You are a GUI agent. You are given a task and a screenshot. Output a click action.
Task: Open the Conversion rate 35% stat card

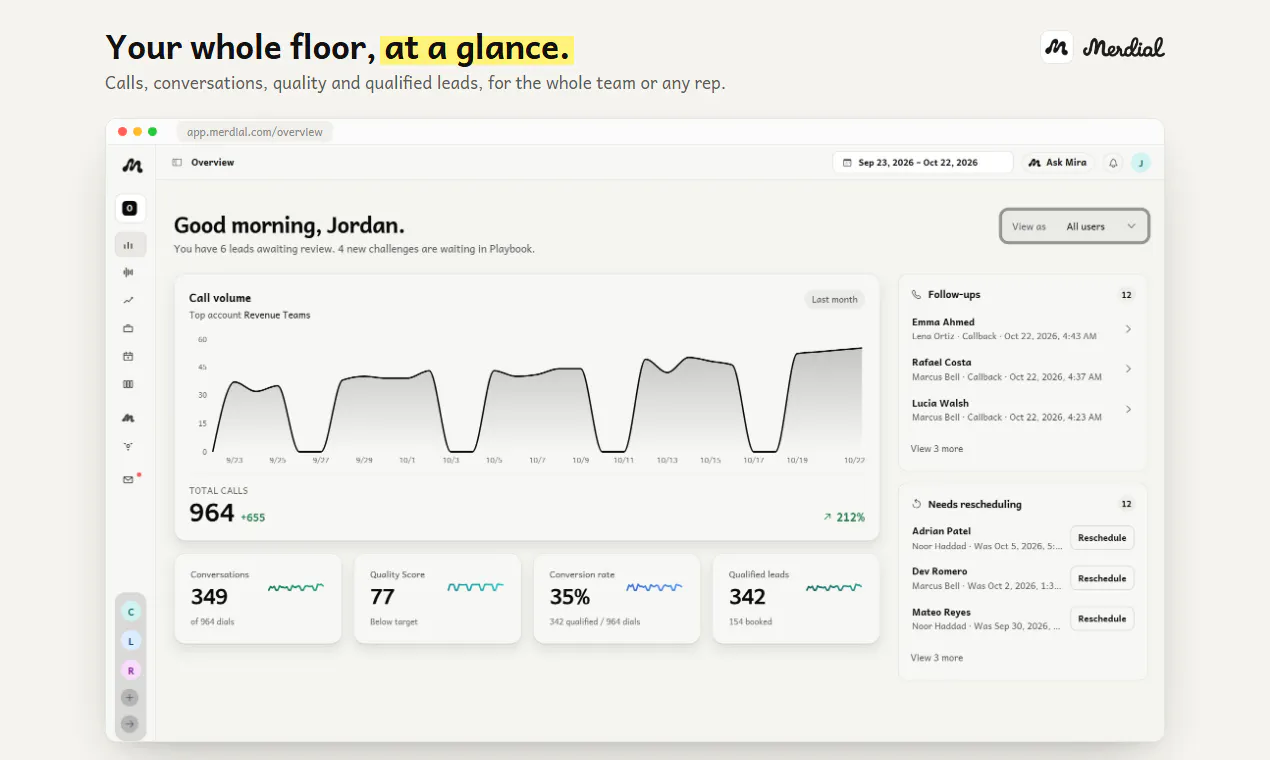tap(617, 599)
